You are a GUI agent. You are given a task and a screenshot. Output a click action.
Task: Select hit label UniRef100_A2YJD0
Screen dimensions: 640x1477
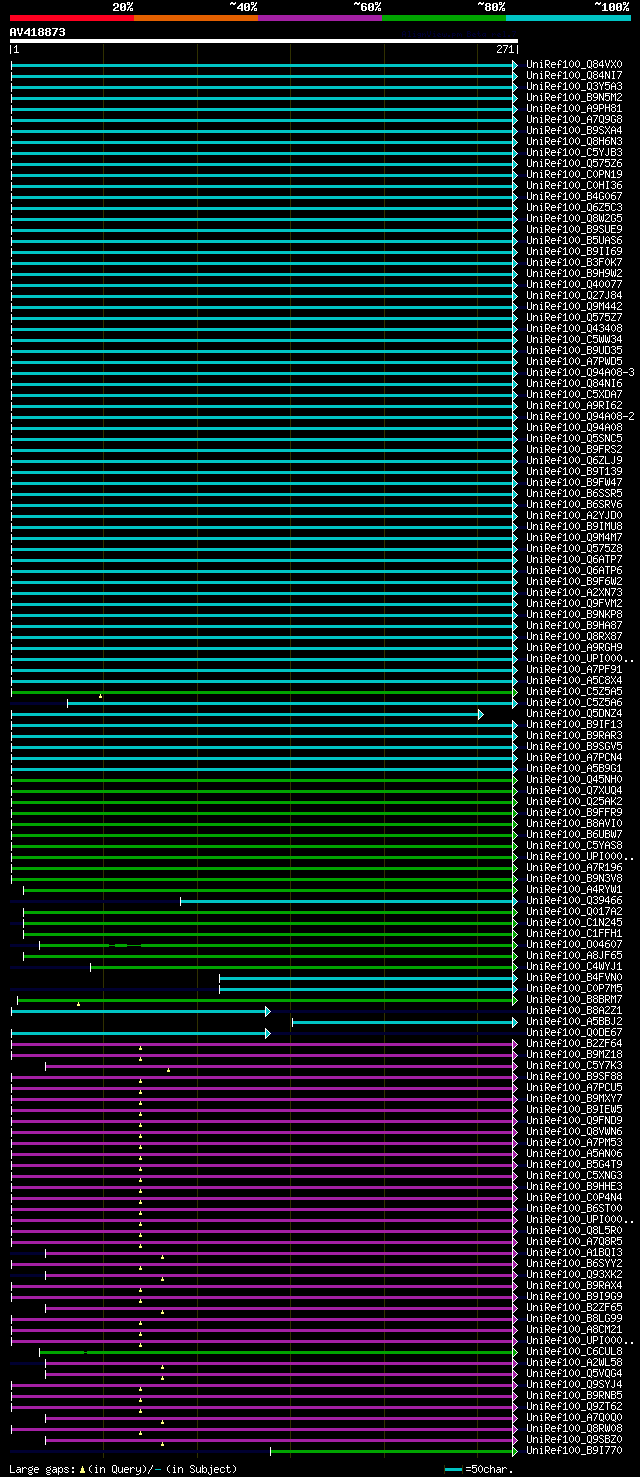(573, 515)
